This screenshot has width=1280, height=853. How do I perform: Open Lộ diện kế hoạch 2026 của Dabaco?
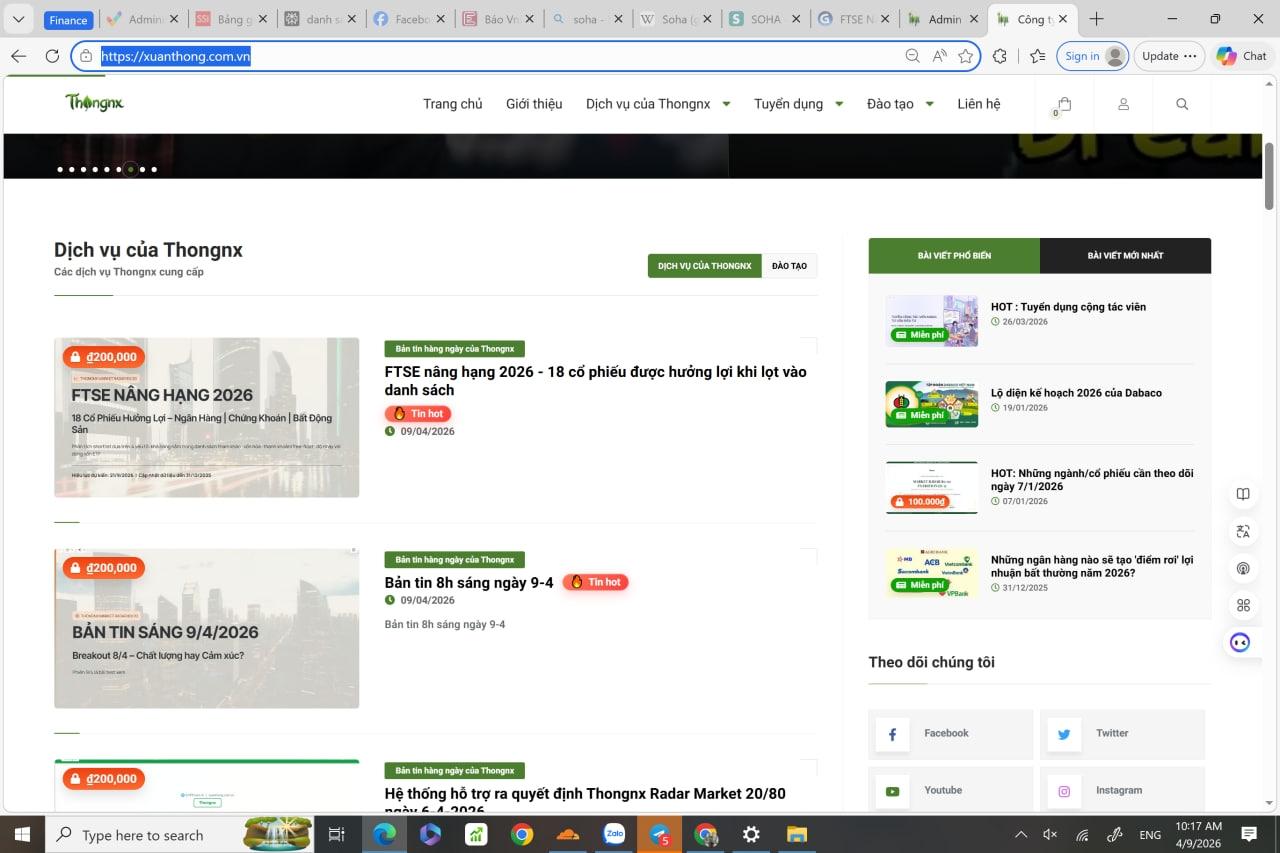(1076, 393)
